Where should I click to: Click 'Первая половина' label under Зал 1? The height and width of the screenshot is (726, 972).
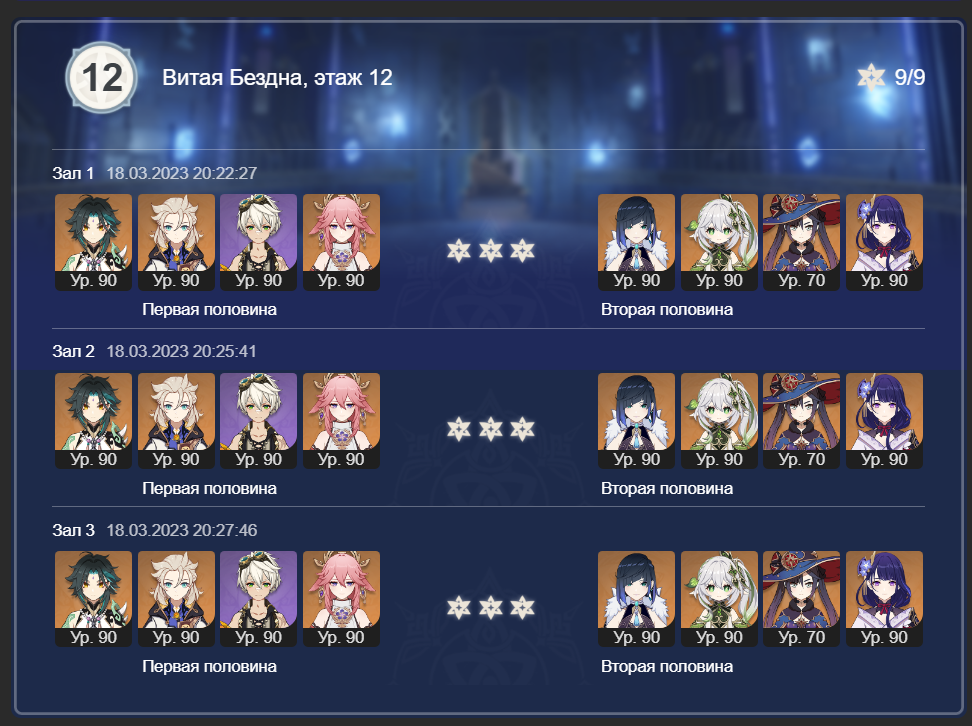[x=210, y=309]
